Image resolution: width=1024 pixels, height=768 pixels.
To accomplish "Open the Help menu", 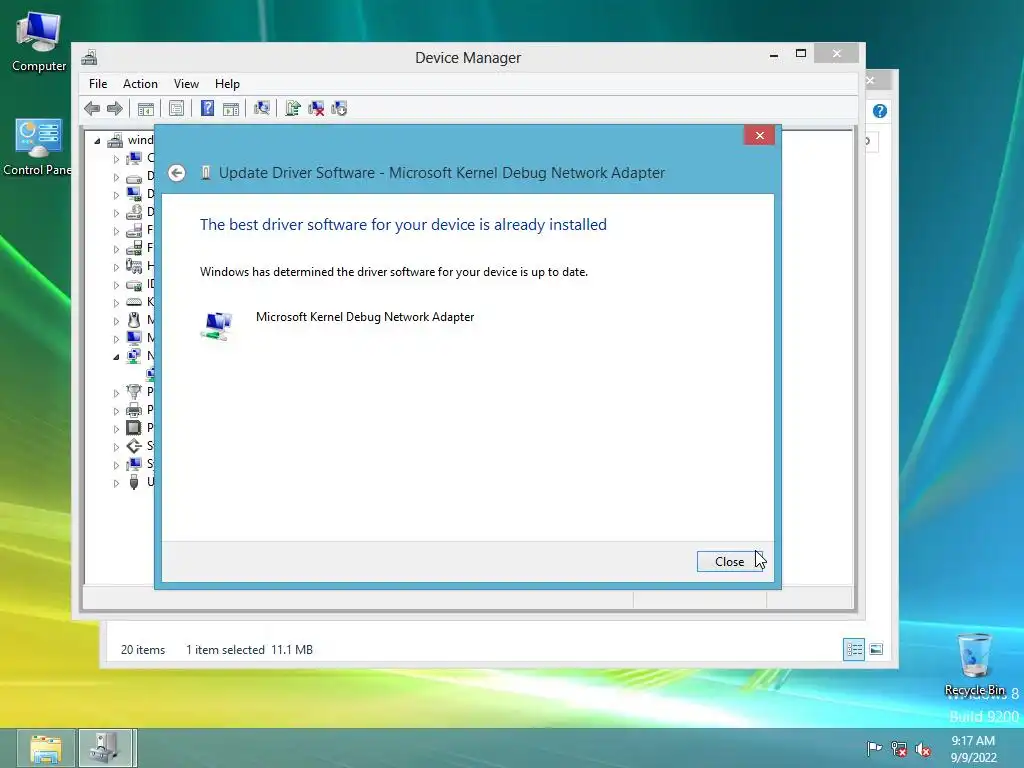I will [227, 84].
